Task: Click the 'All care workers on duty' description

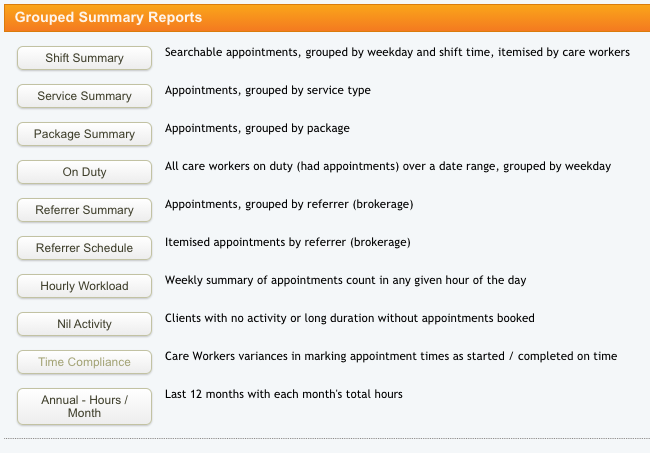Action: 387,166
